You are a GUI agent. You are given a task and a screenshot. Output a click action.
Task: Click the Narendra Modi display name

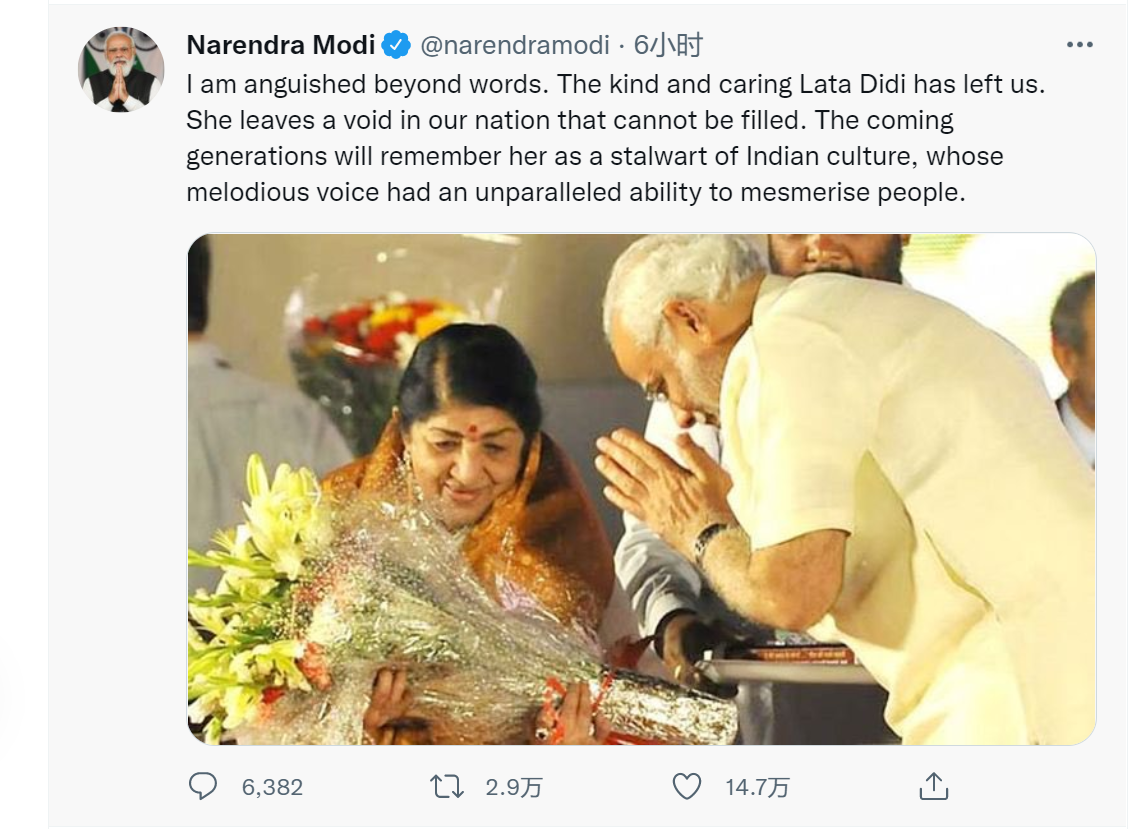click(281, 45)
